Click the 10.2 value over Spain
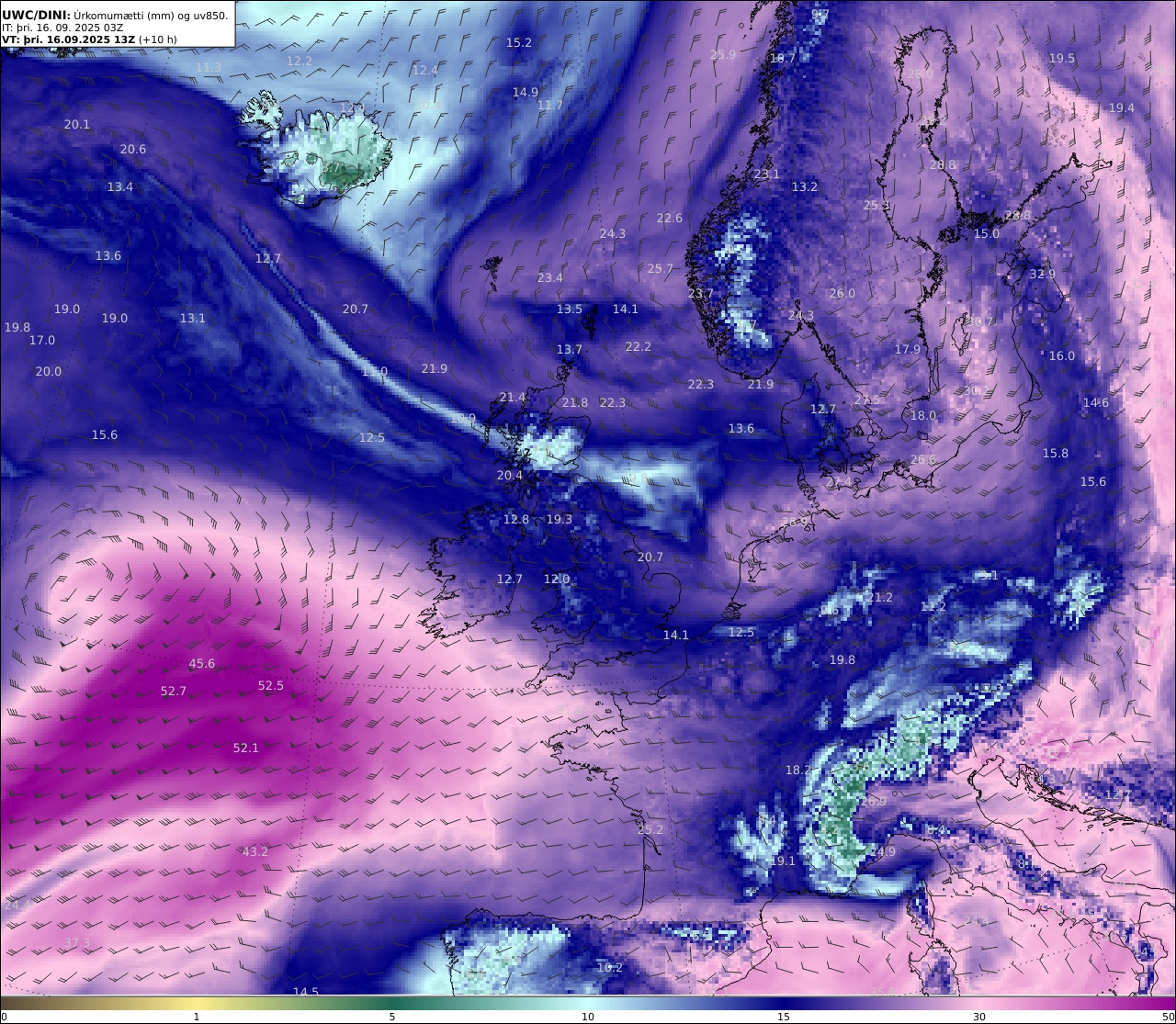 coord(610,967)
